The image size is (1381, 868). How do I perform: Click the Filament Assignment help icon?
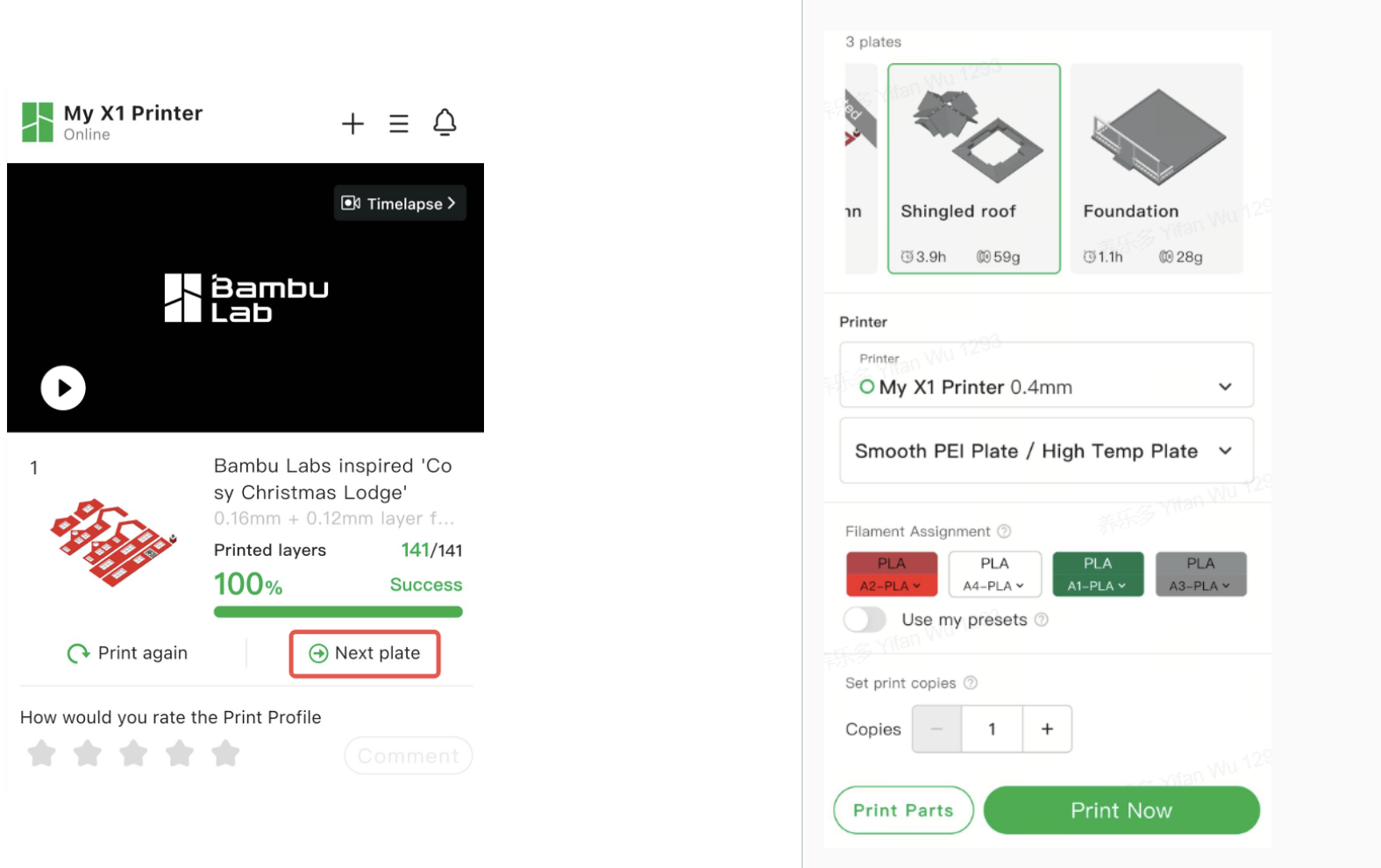coord(1004,531)
